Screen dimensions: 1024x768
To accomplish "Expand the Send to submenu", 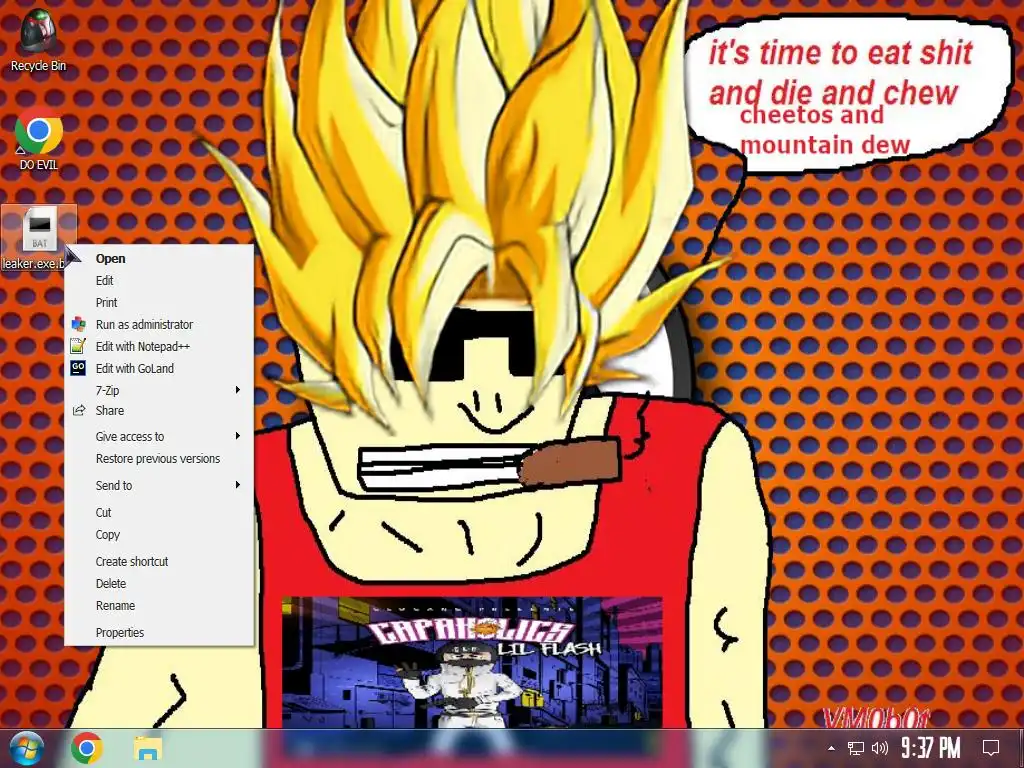I will point(159,486).
